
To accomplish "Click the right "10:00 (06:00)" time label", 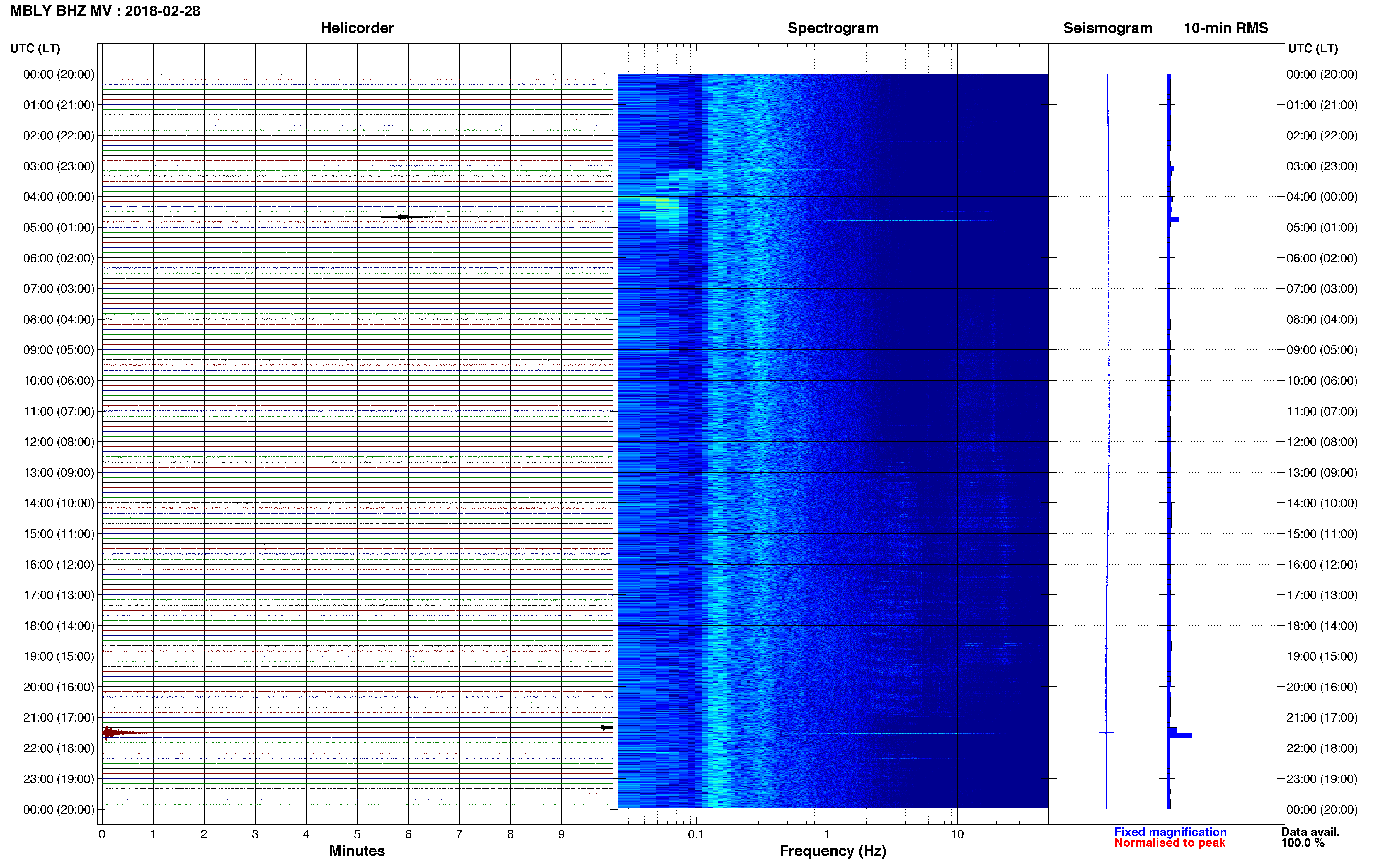I will tap(1322, 381).
